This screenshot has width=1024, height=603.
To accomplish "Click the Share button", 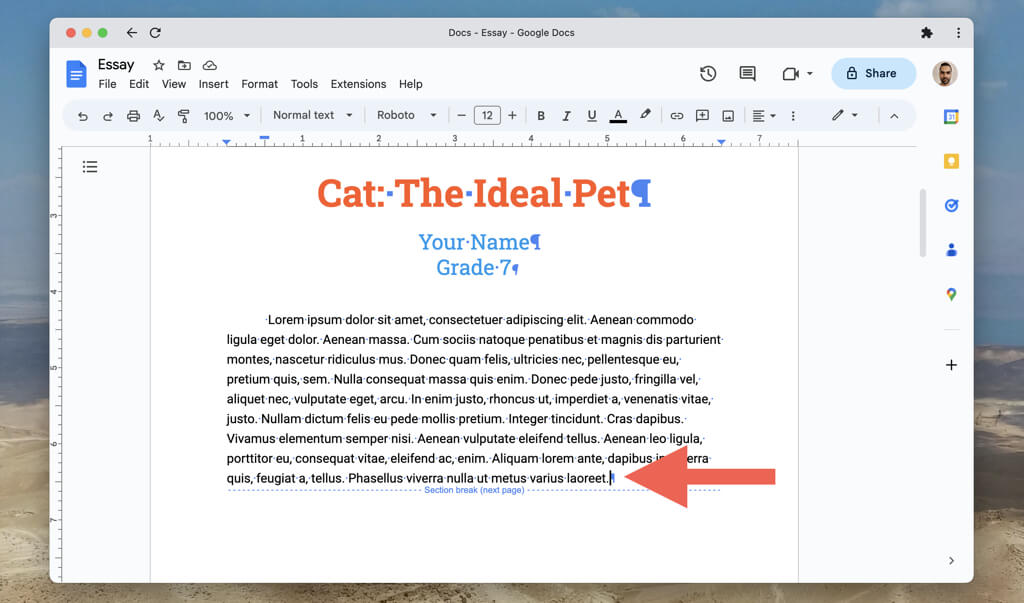I will [872, 73].
